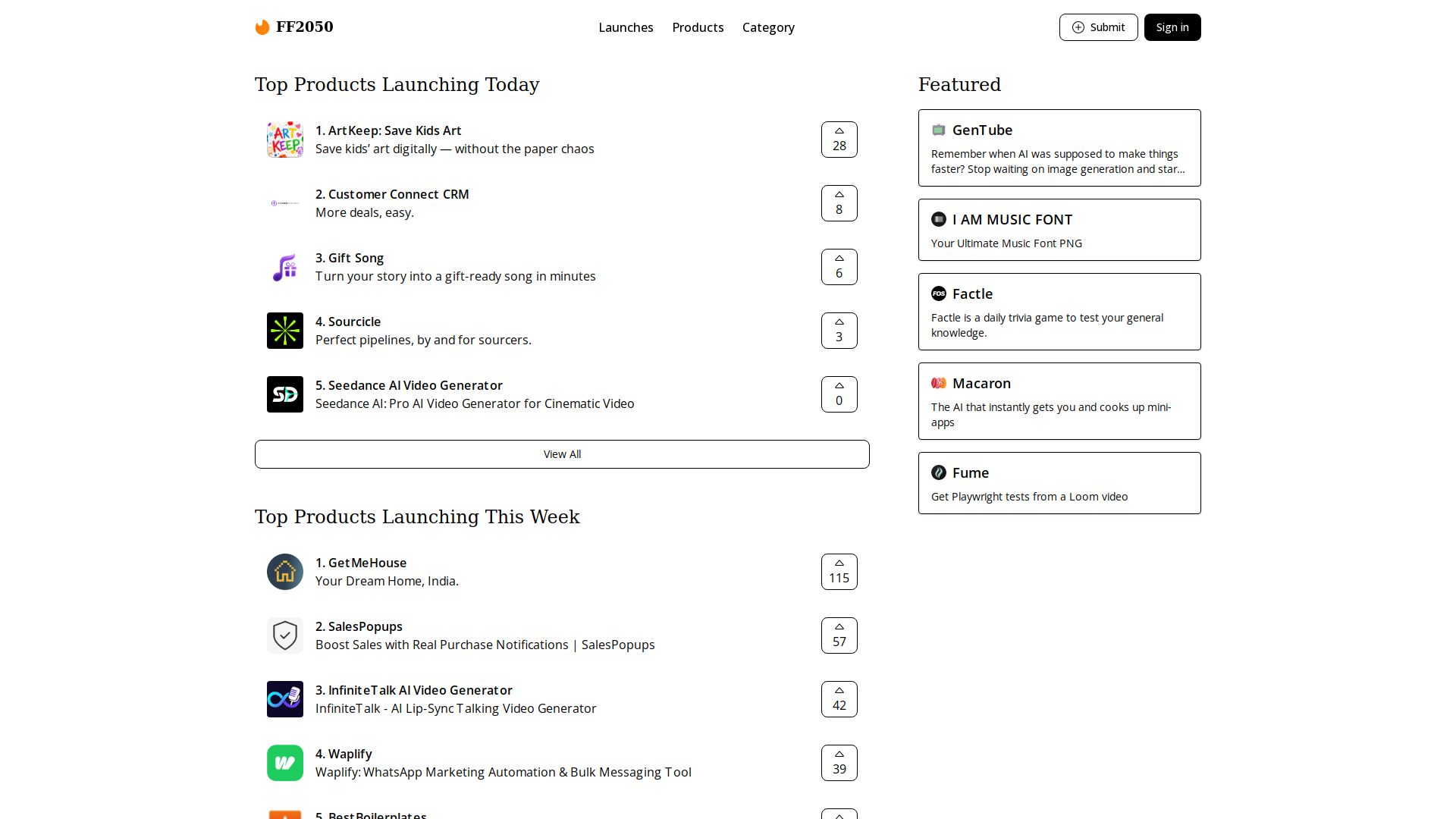Select the green Waplify logo icon

285,763
